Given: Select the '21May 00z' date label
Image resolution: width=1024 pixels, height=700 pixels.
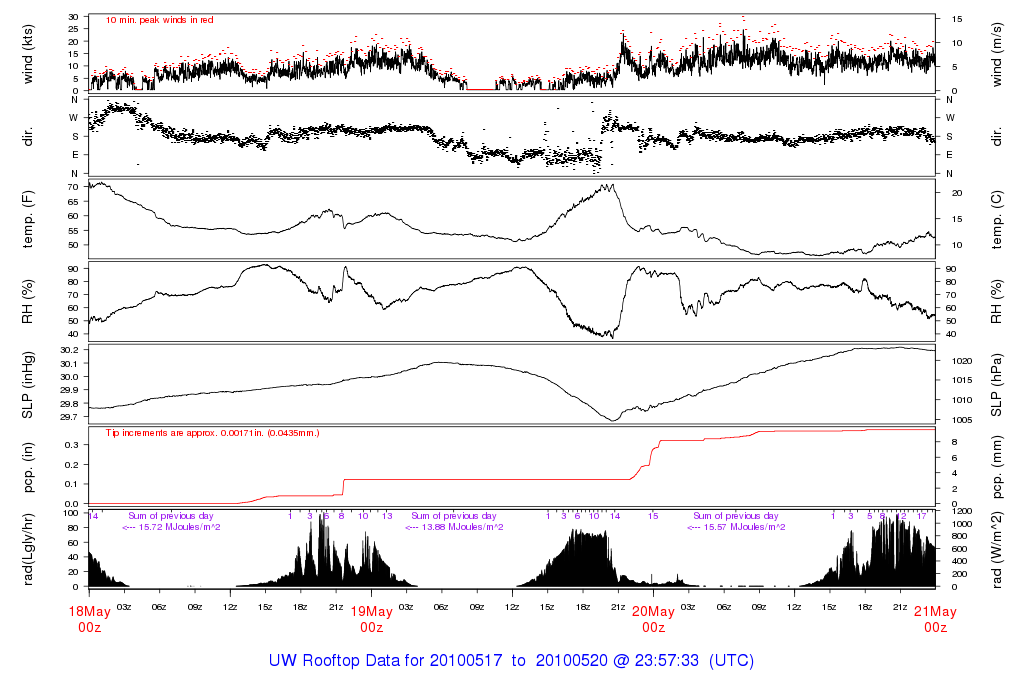Looking at the screenshot, I should pyautogui.click(x=935, y=619).
